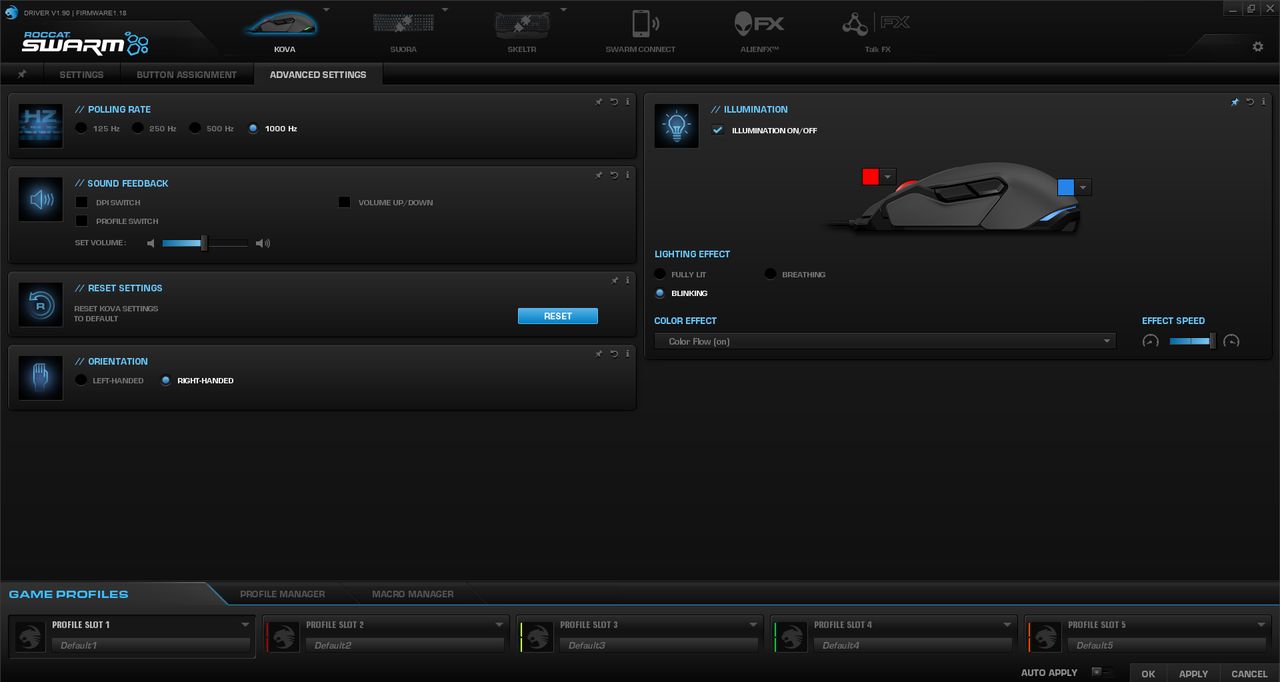Enable Profile Switch sound feedback
Viewport: 1280px width, 682px height.
coord(82,221)
